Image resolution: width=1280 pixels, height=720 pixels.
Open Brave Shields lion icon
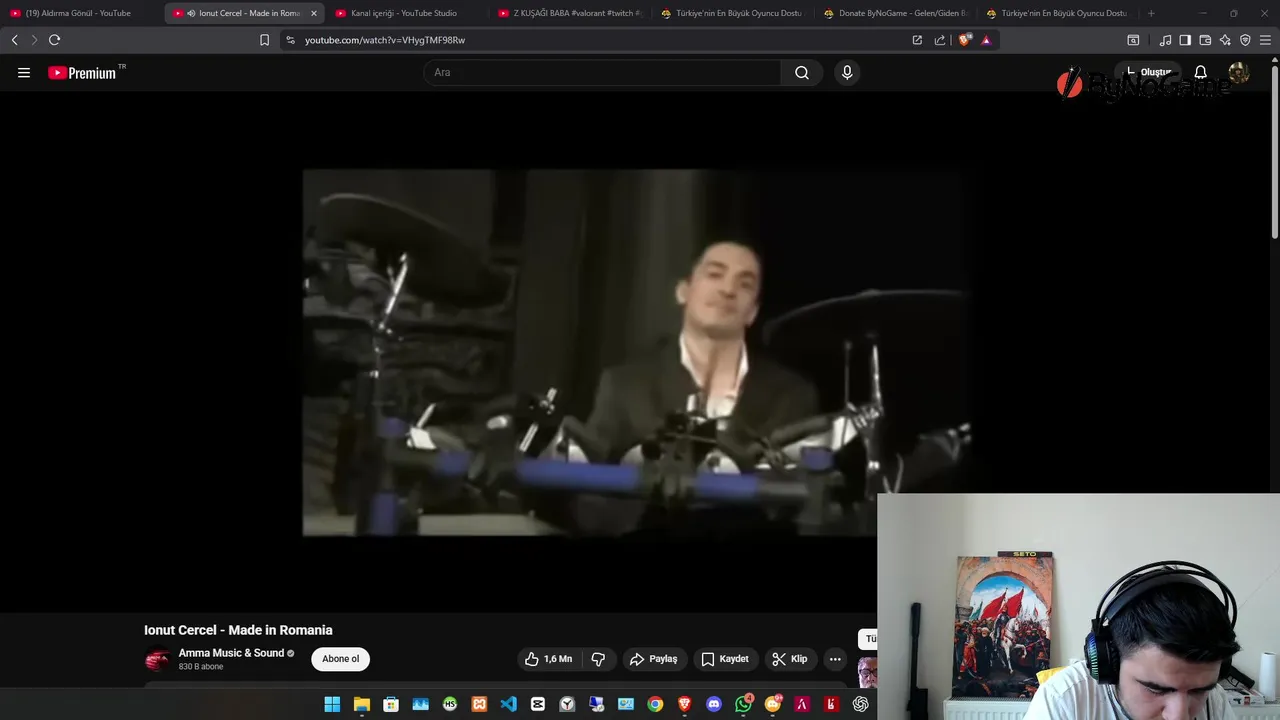[x=964, y=40]
